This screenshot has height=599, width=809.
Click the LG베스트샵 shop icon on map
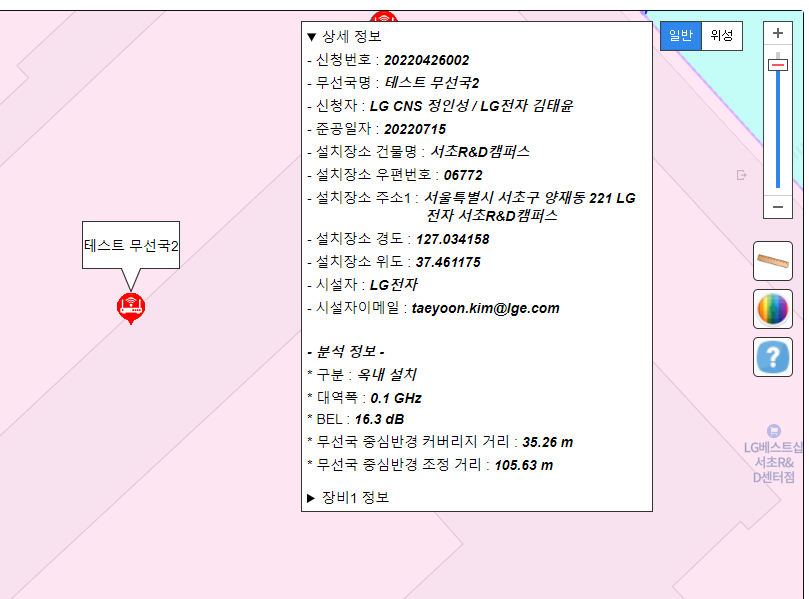point(773,430)
